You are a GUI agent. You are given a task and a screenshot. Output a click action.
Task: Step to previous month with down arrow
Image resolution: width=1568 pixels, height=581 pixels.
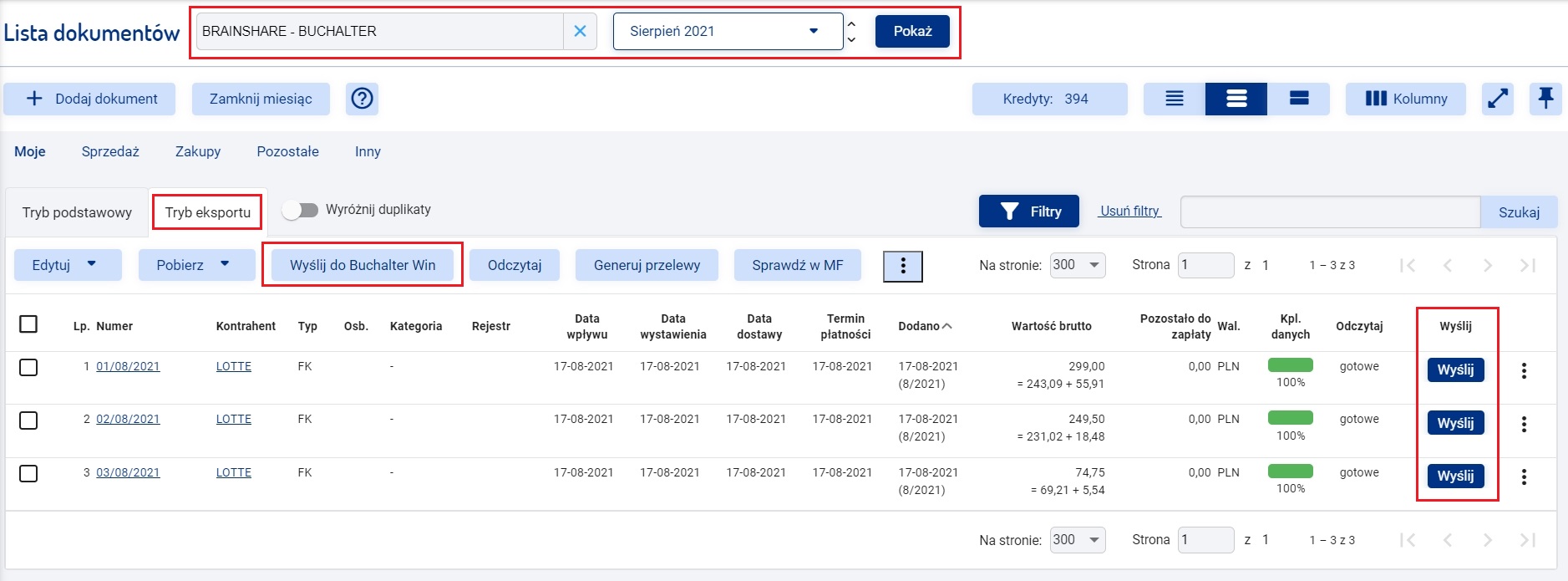[851, 39]
